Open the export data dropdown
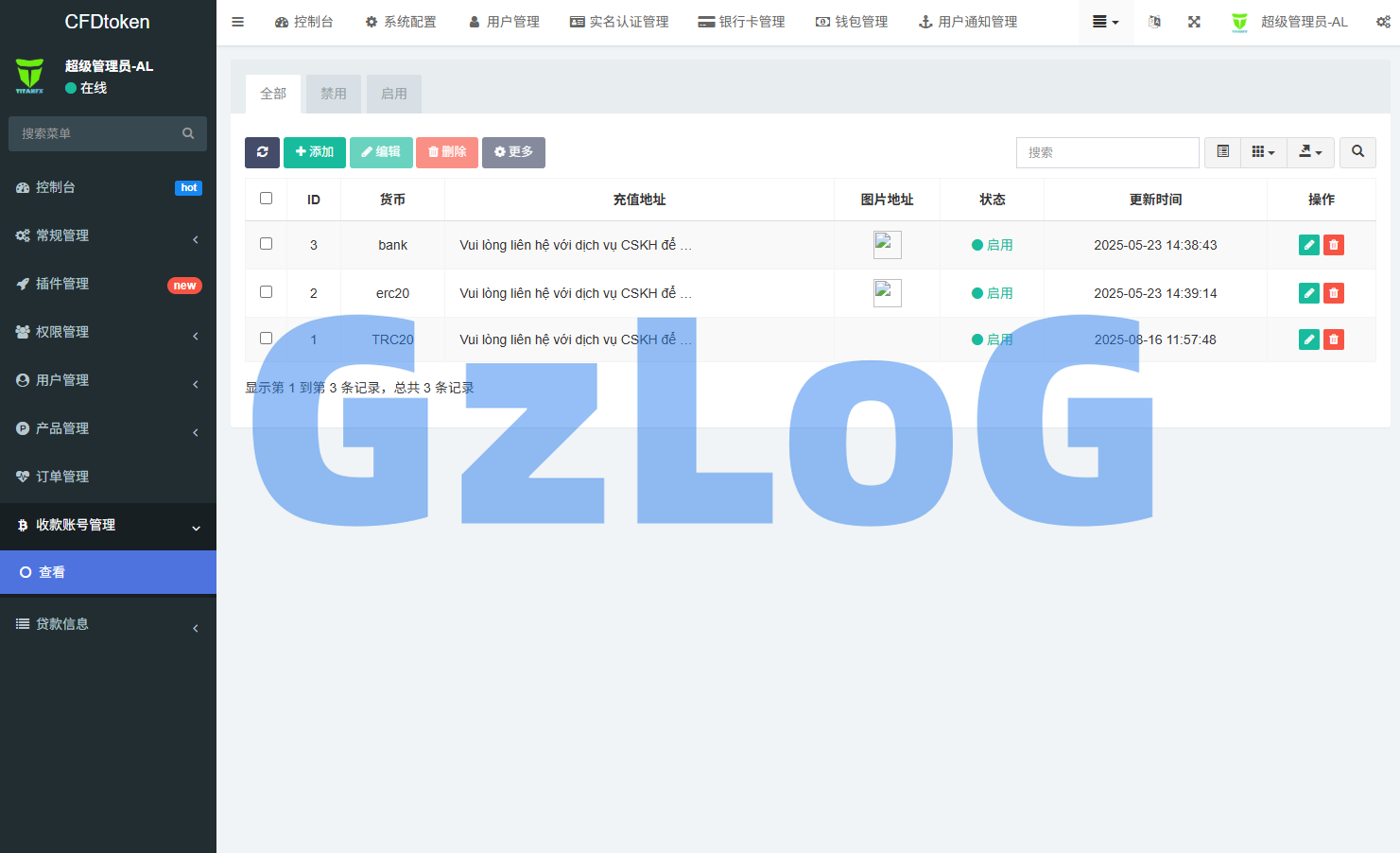Image resolution: width=1400 pixels, height=853 pixels. pyautogui.click(x=1310, y=152)
